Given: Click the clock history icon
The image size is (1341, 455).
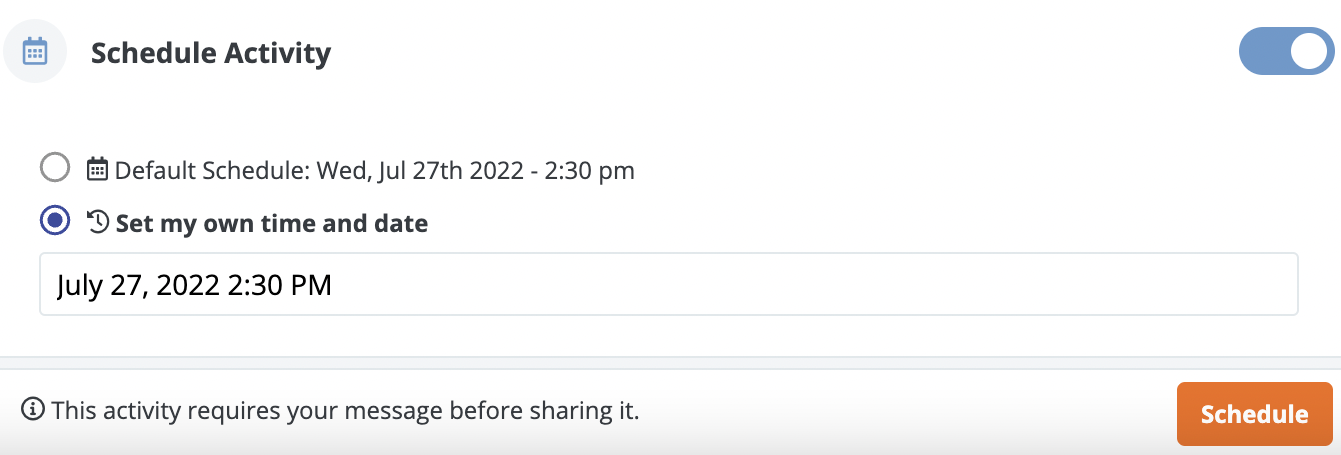Looking at the screenshot, I should pos(98,222).
